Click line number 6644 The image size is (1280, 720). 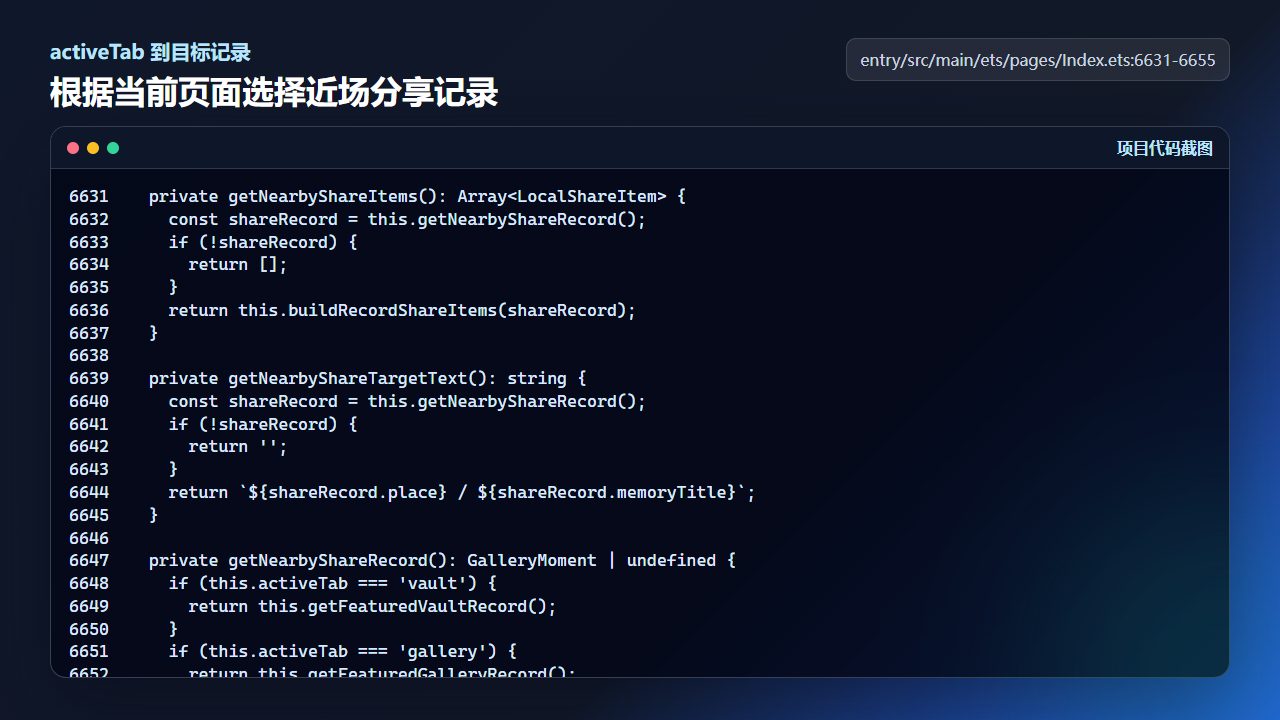click(x=89, y=493)
